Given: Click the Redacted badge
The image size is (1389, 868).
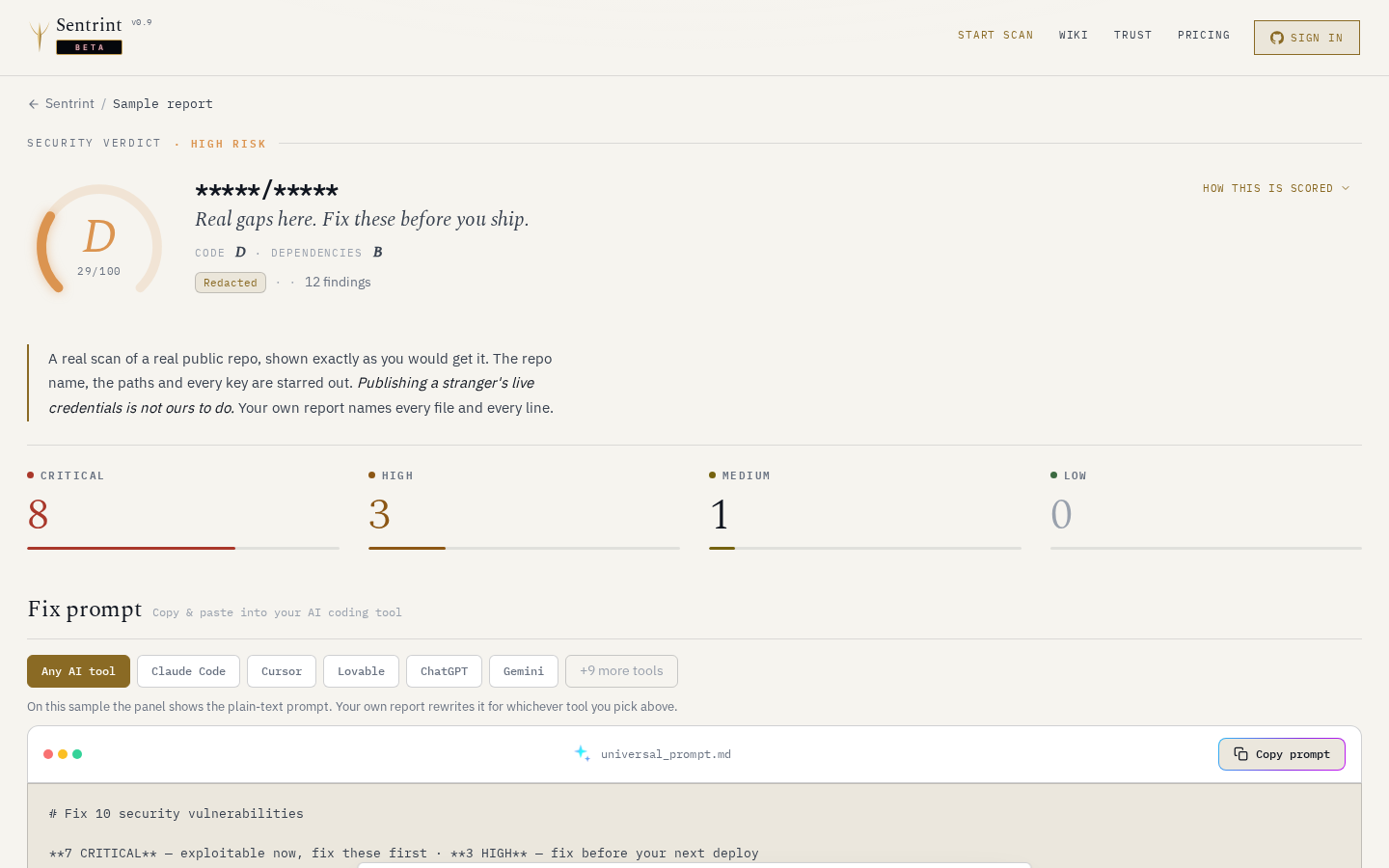Looking at the screenshot, I should coord(231,283).
